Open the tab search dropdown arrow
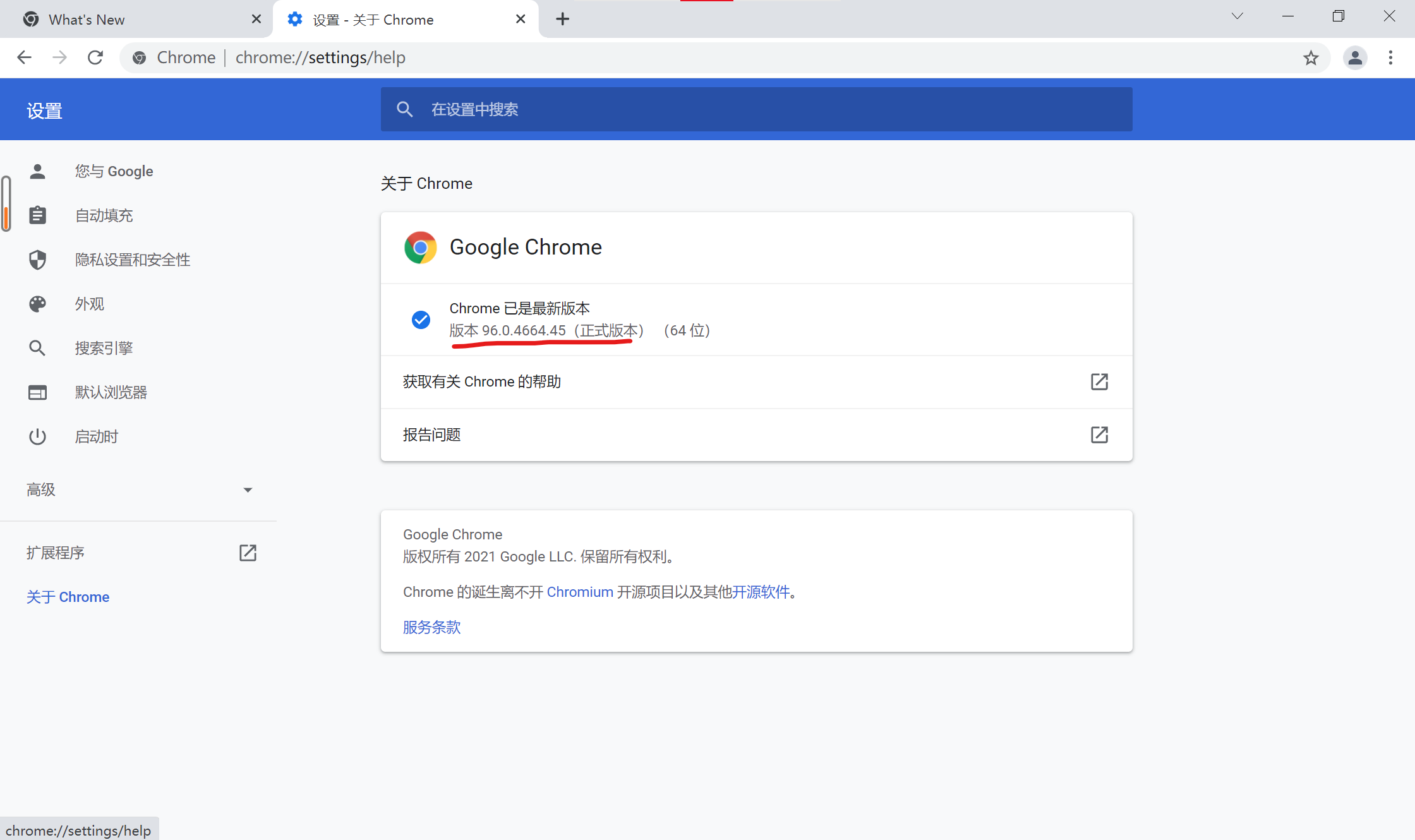 coord(1237,16)
